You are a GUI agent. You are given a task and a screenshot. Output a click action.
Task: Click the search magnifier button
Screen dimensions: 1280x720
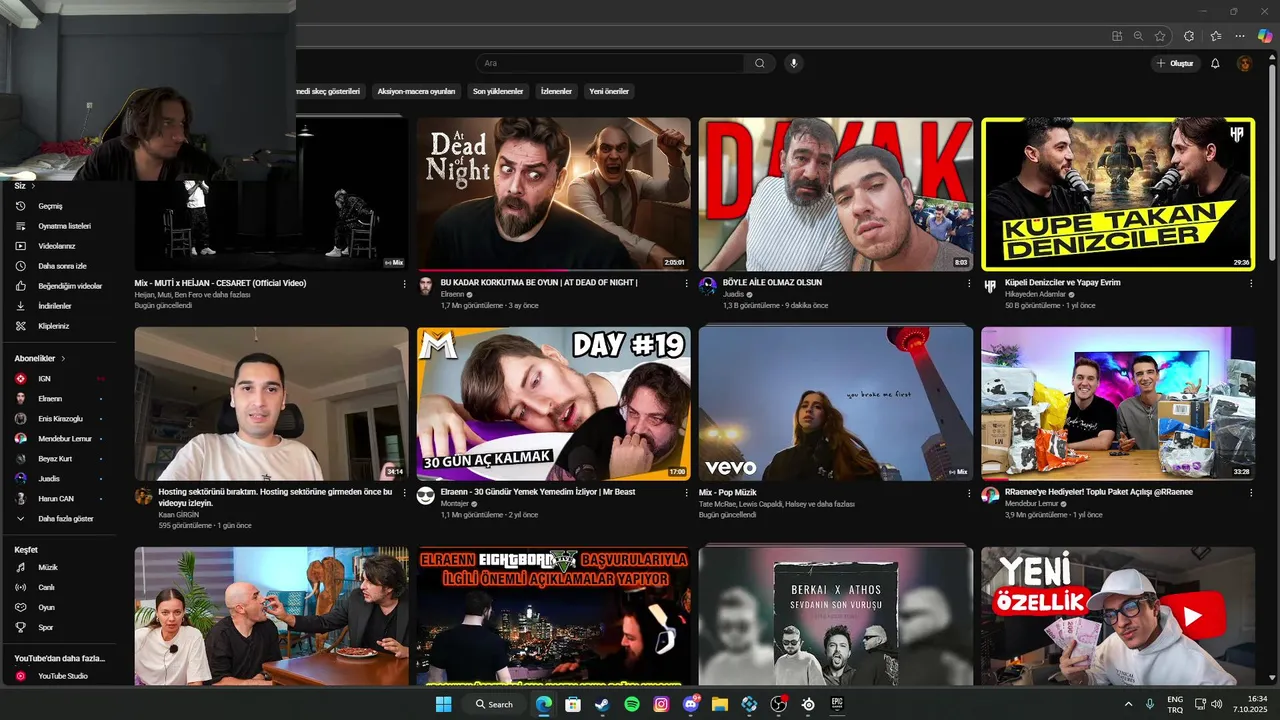click(760, 63)
